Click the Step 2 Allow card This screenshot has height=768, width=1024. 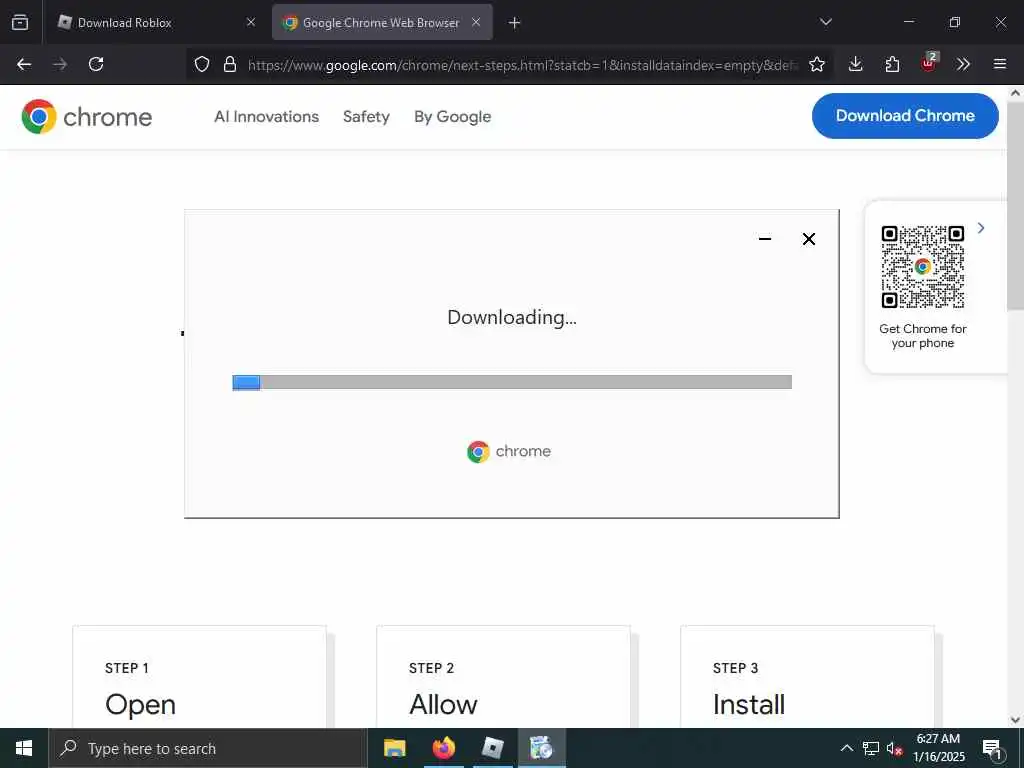point(504,677)
